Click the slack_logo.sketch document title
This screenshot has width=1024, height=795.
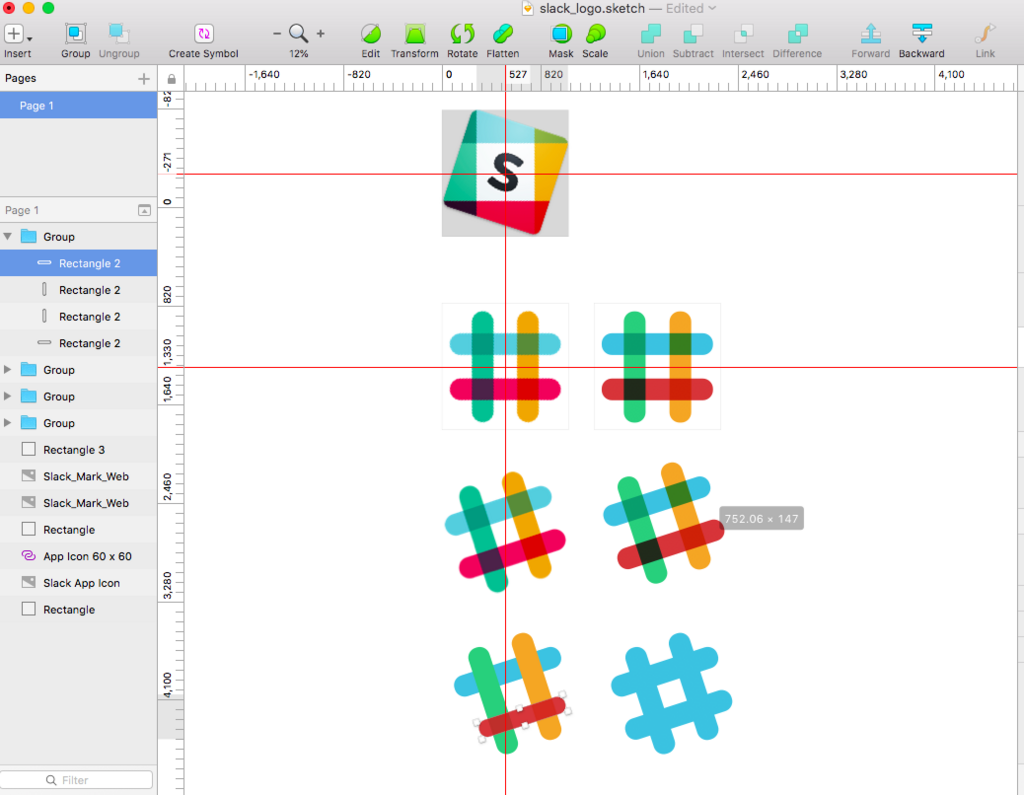(592, 8)
